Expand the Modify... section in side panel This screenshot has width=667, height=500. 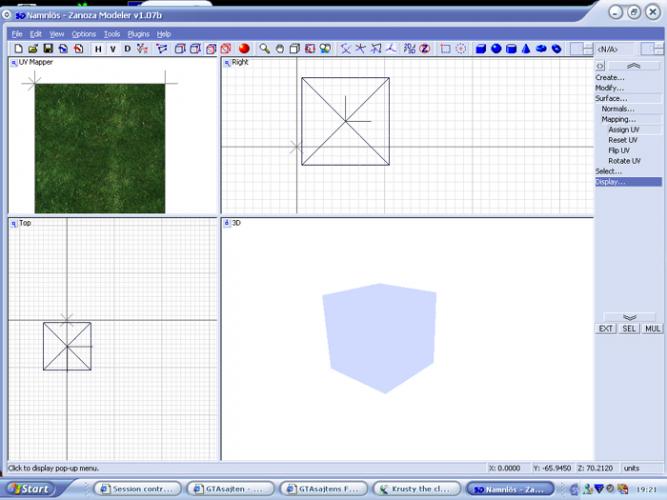610,88
